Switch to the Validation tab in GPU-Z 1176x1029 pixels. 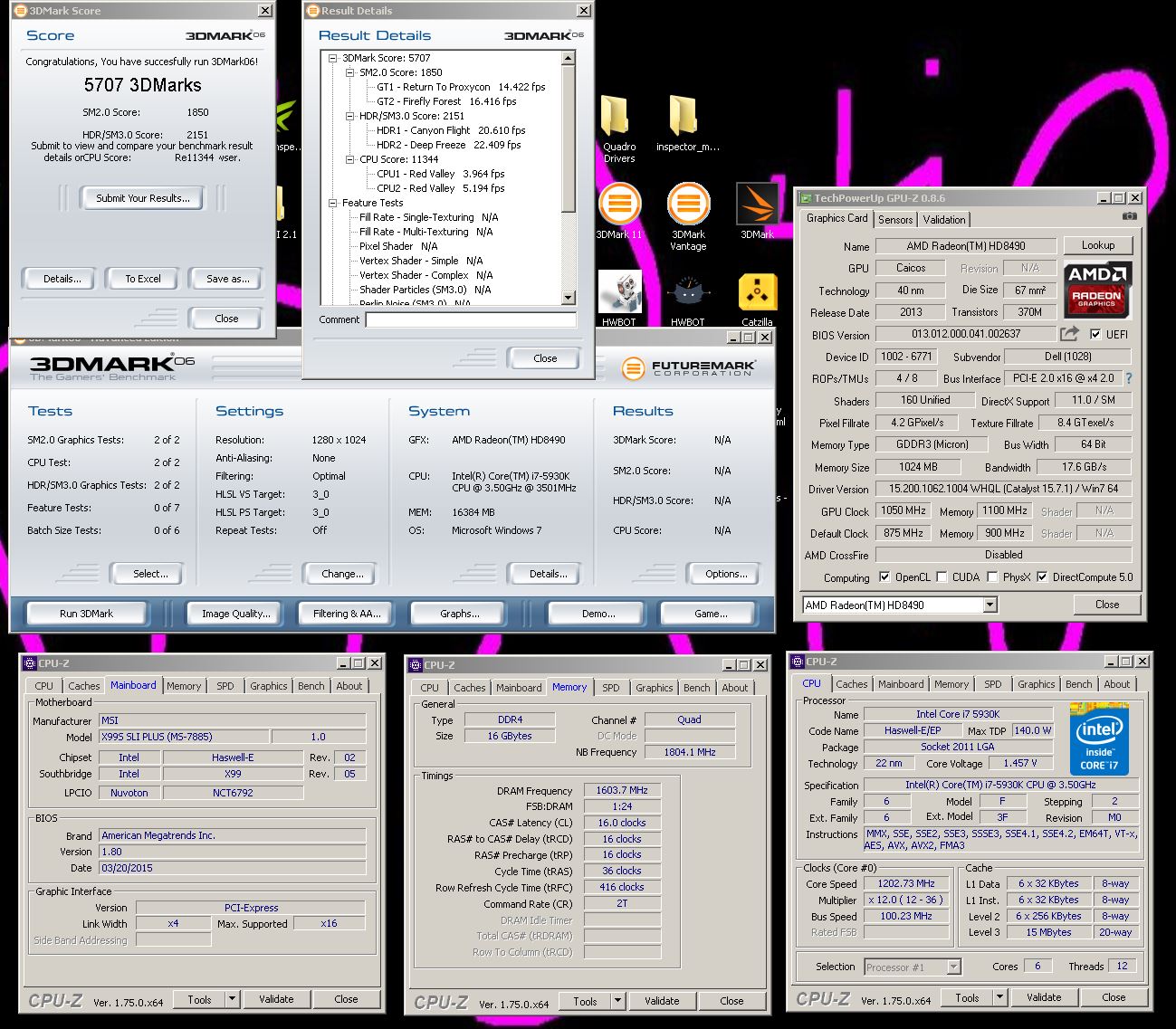[944, 220]
